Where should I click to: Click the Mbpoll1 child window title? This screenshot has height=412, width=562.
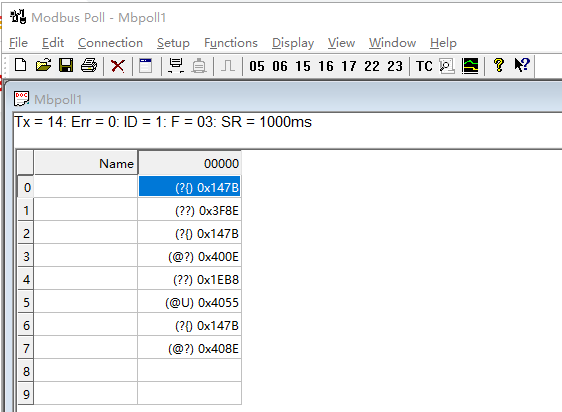tap(58, 99)
